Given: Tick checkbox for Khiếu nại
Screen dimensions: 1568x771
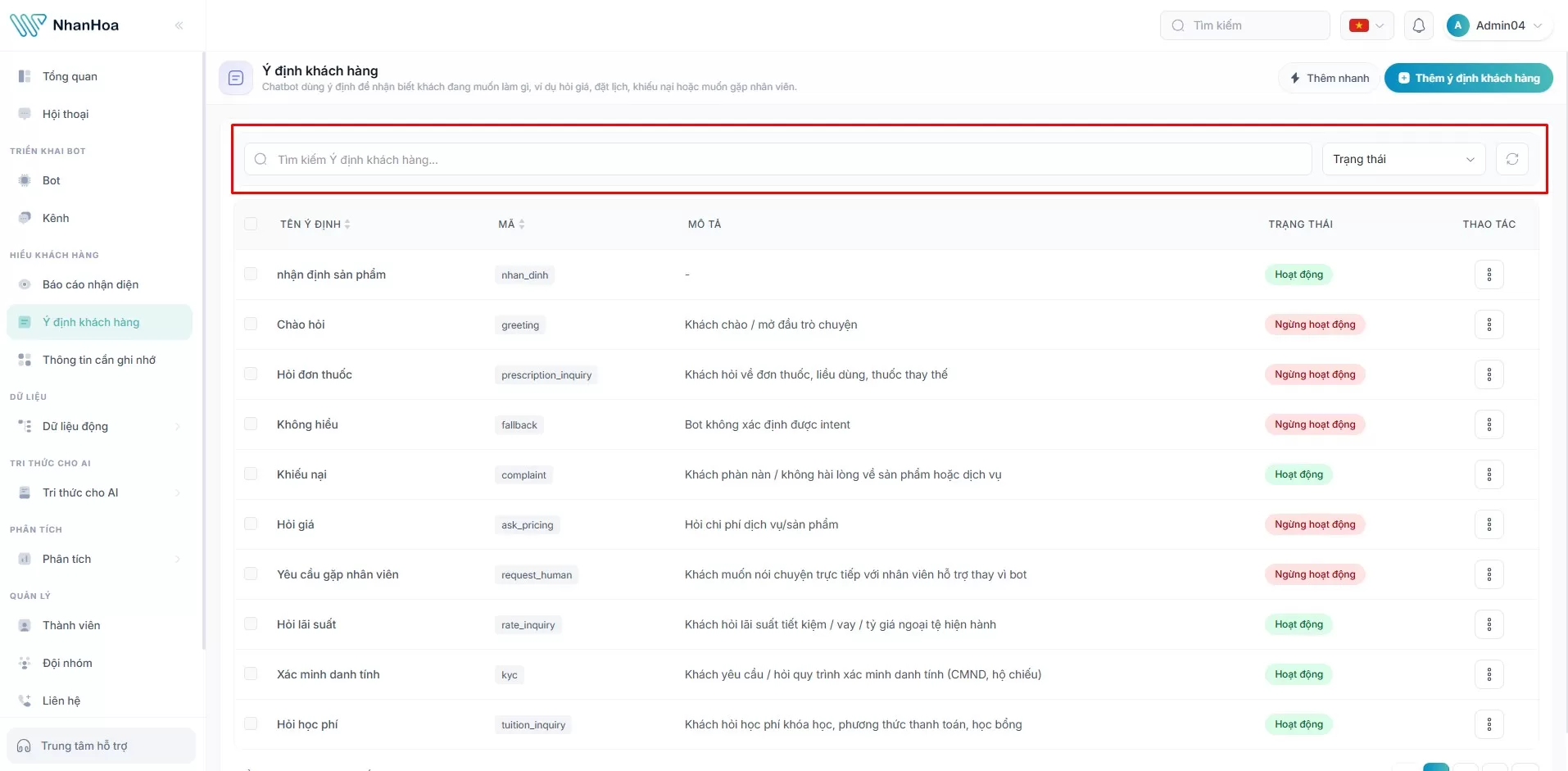Looking at the screenshot, I should (x=251, y=474).
